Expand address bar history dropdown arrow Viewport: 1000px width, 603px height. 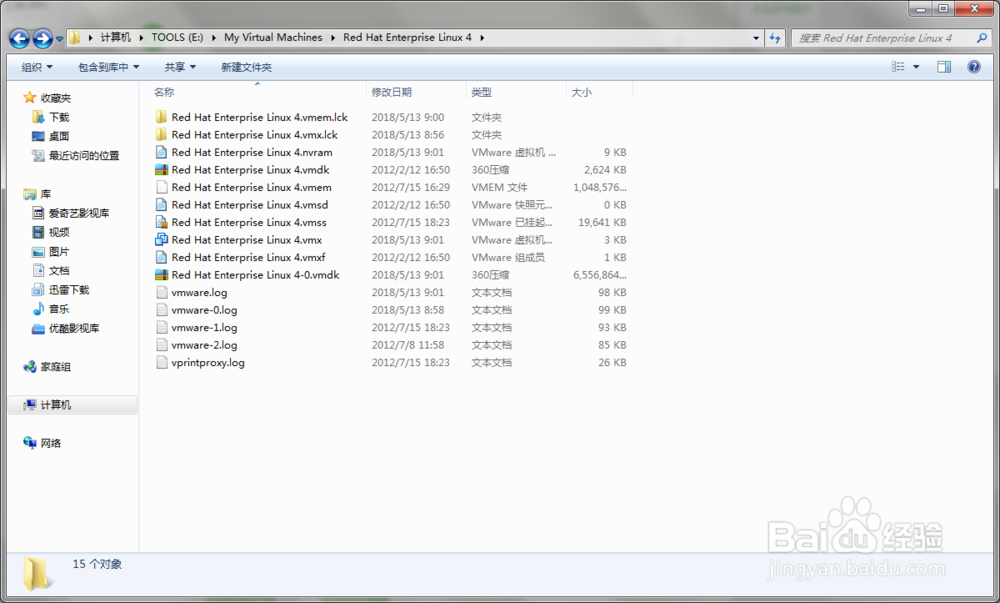pos(756,38)
